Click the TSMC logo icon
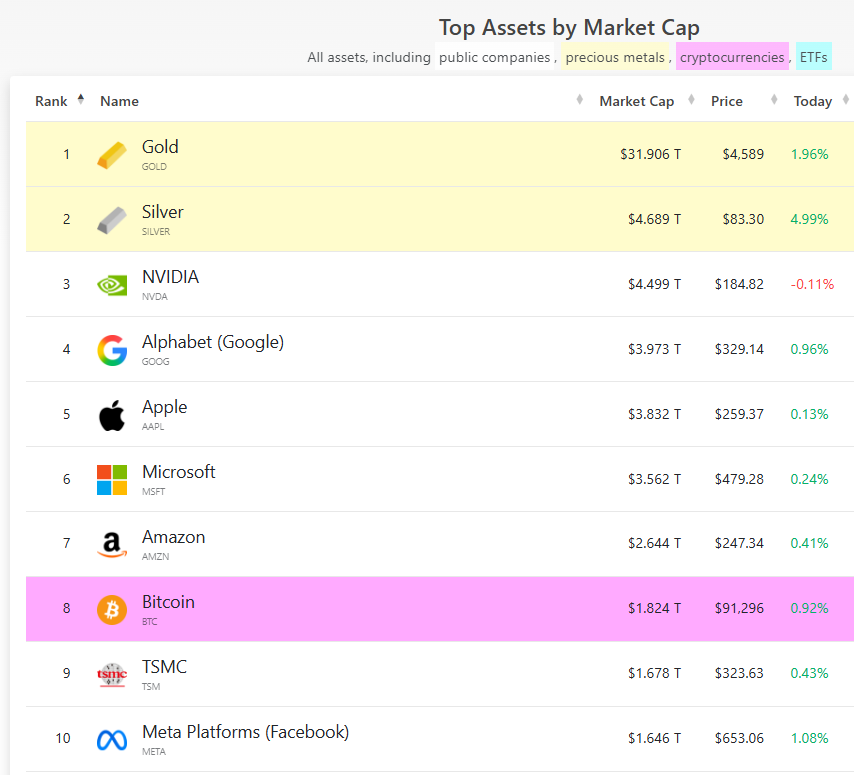This screenshot has height=775, width=854. tap(112, 675)
